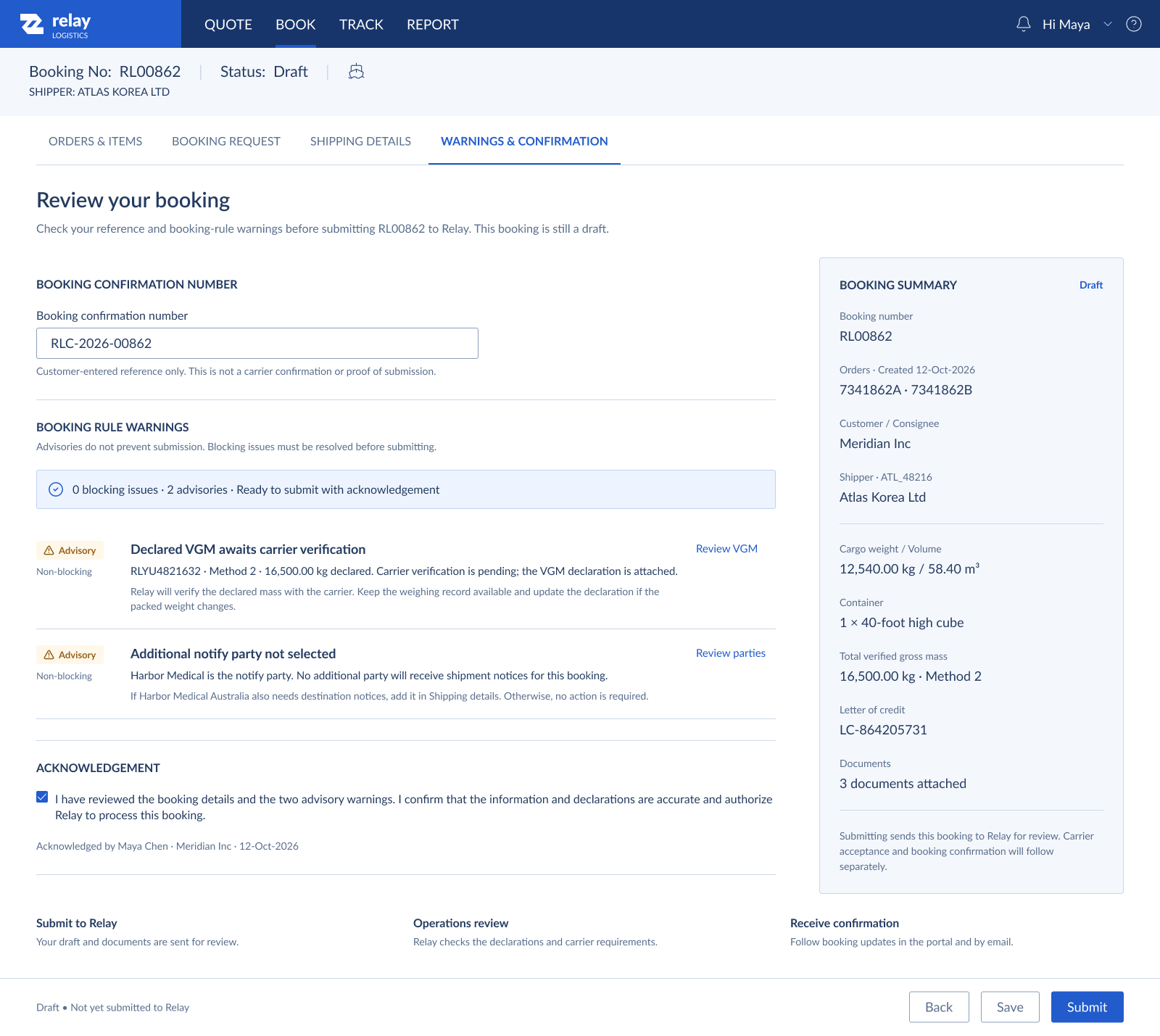
Task: Click the '3 documents attached' text
Action: pos(903,784)
